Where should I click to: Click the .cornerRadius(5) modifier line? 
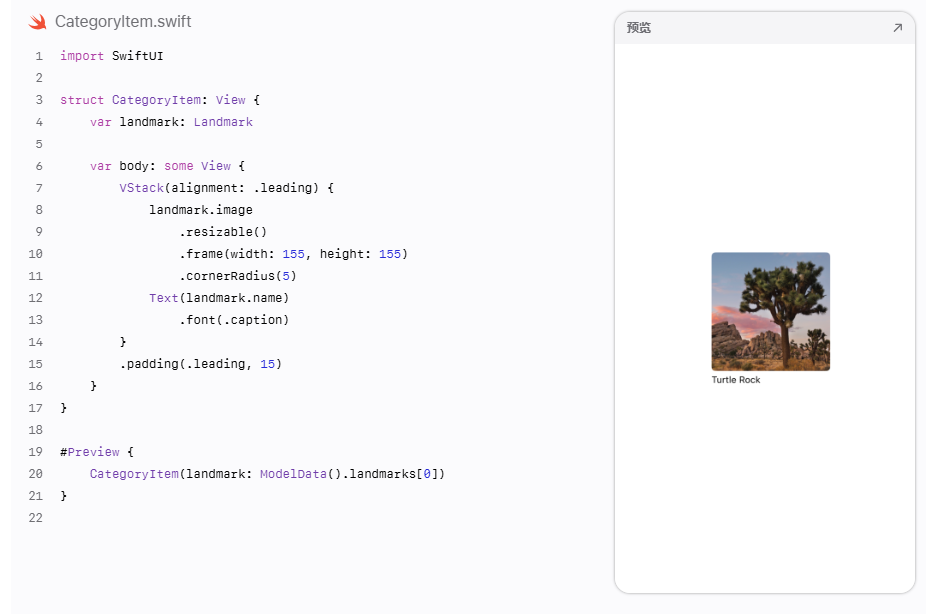tap(238, 276)
